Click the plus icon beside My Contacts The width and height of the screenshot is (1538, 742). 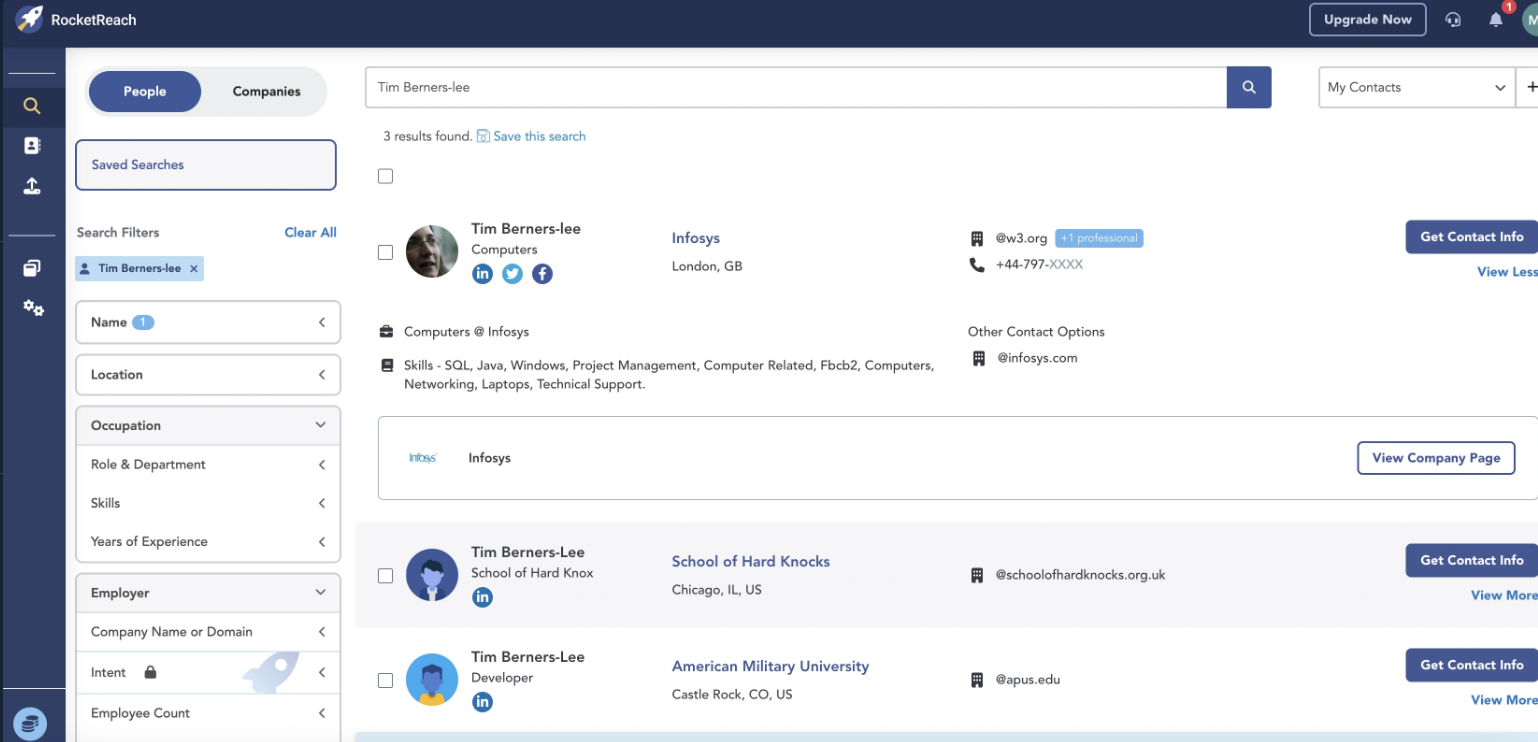tap(1531, 87)
